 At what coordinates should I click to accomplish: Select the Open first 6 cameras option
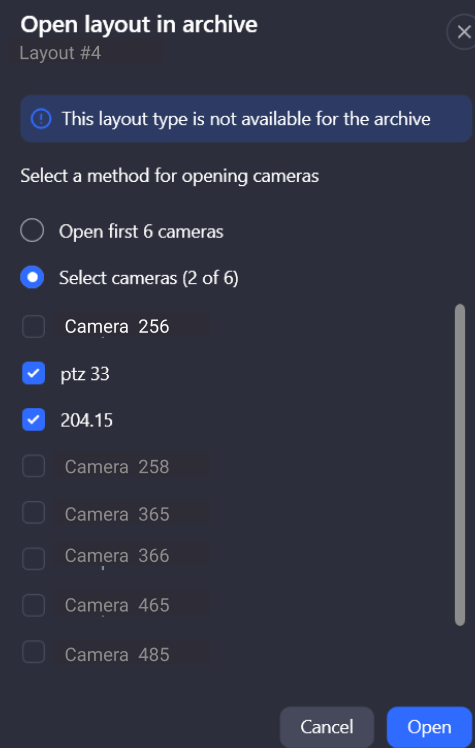[x=32, y=231]
